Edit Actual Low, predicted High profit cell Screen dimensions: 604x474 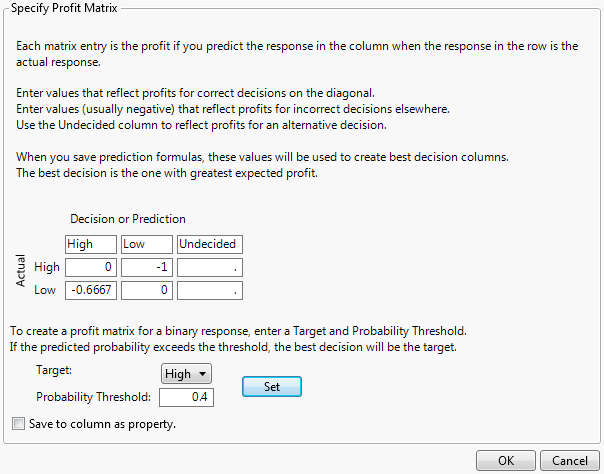pos(90,290)
